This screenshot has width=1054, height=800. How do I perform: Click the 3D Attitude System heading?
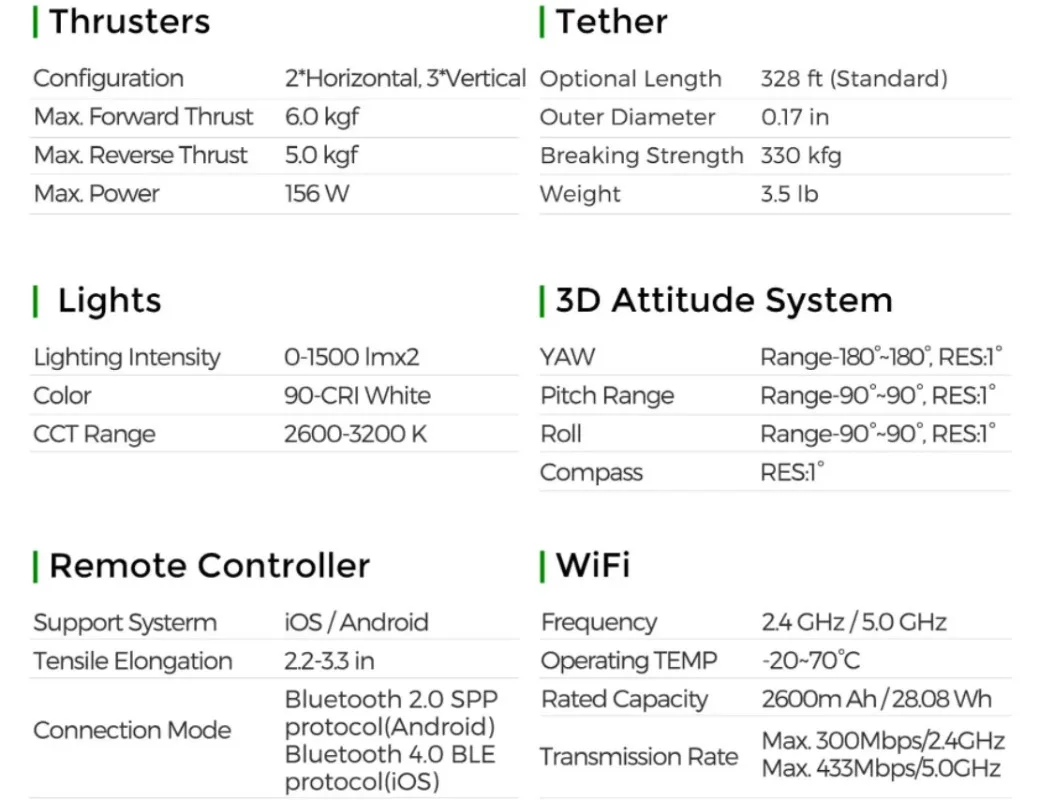(723, 300)
